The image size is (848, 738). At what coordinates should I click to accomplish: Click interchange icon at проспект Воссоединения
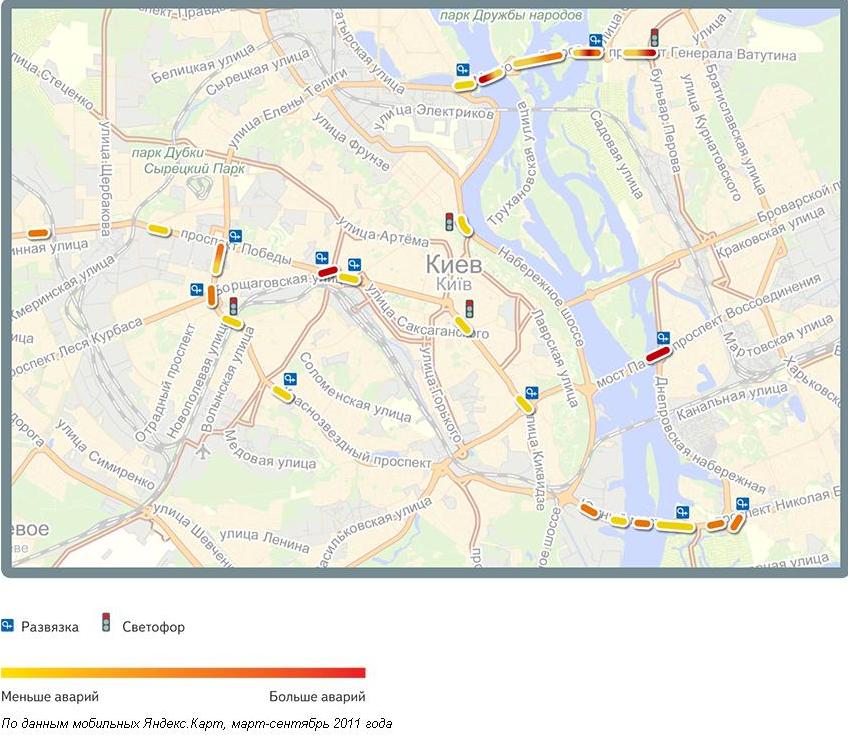click(664, 338)
